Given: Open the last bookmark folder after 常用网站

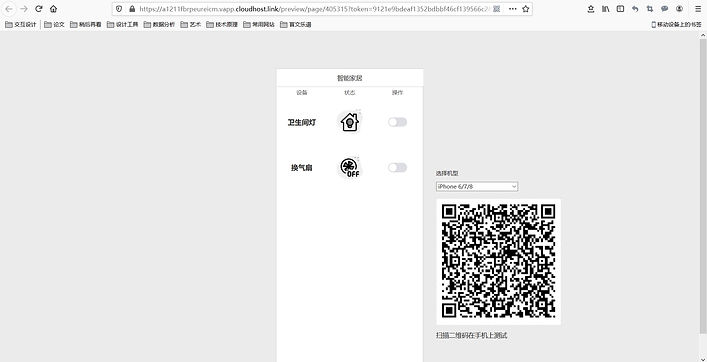Looking at the screenshot, I should point(296,25).
